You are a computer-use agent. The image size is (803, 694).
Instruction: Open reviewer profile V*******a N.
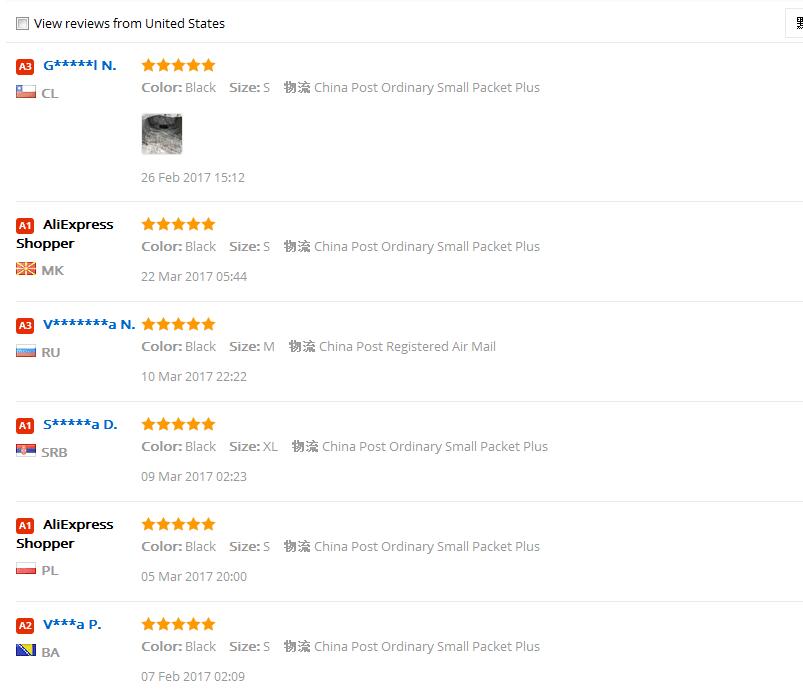click(88, 324)
